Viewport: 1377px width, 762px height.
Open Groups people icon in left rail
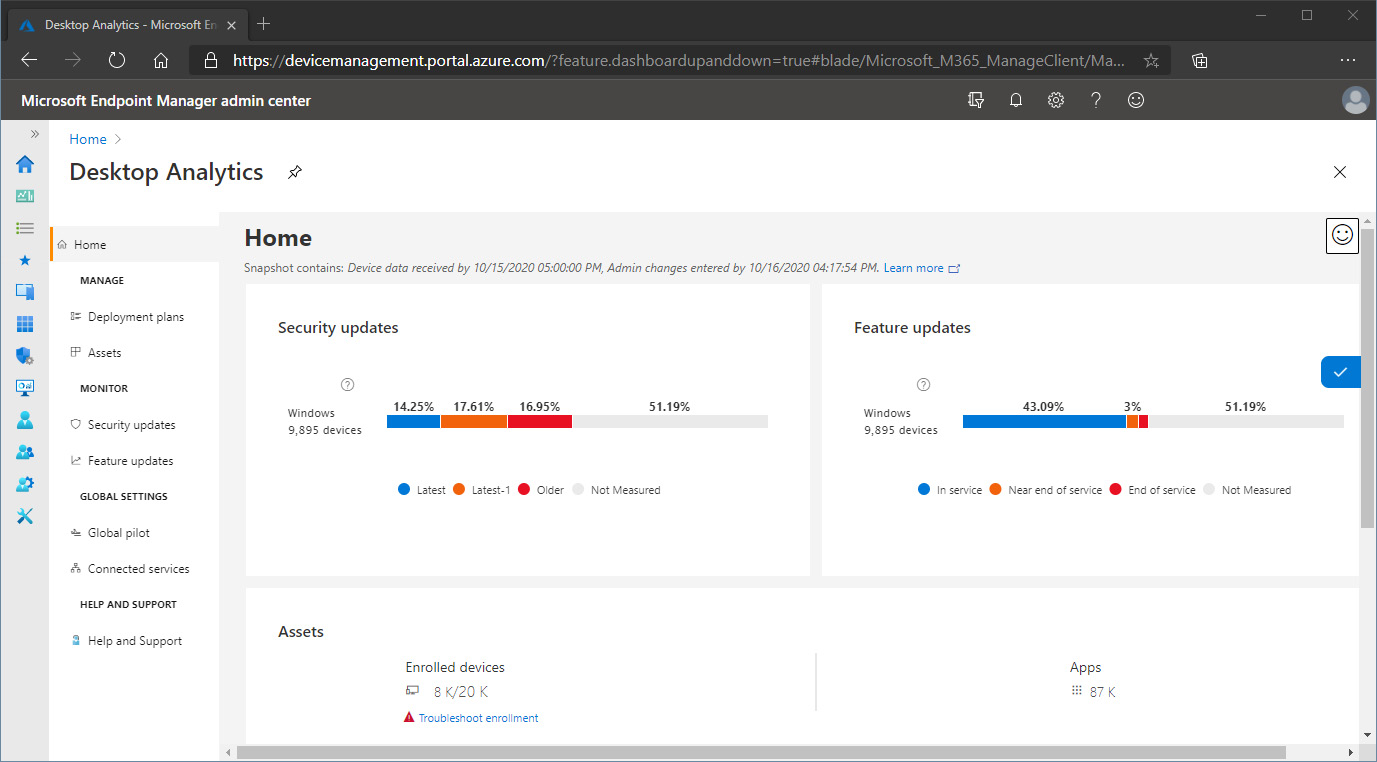25,452
